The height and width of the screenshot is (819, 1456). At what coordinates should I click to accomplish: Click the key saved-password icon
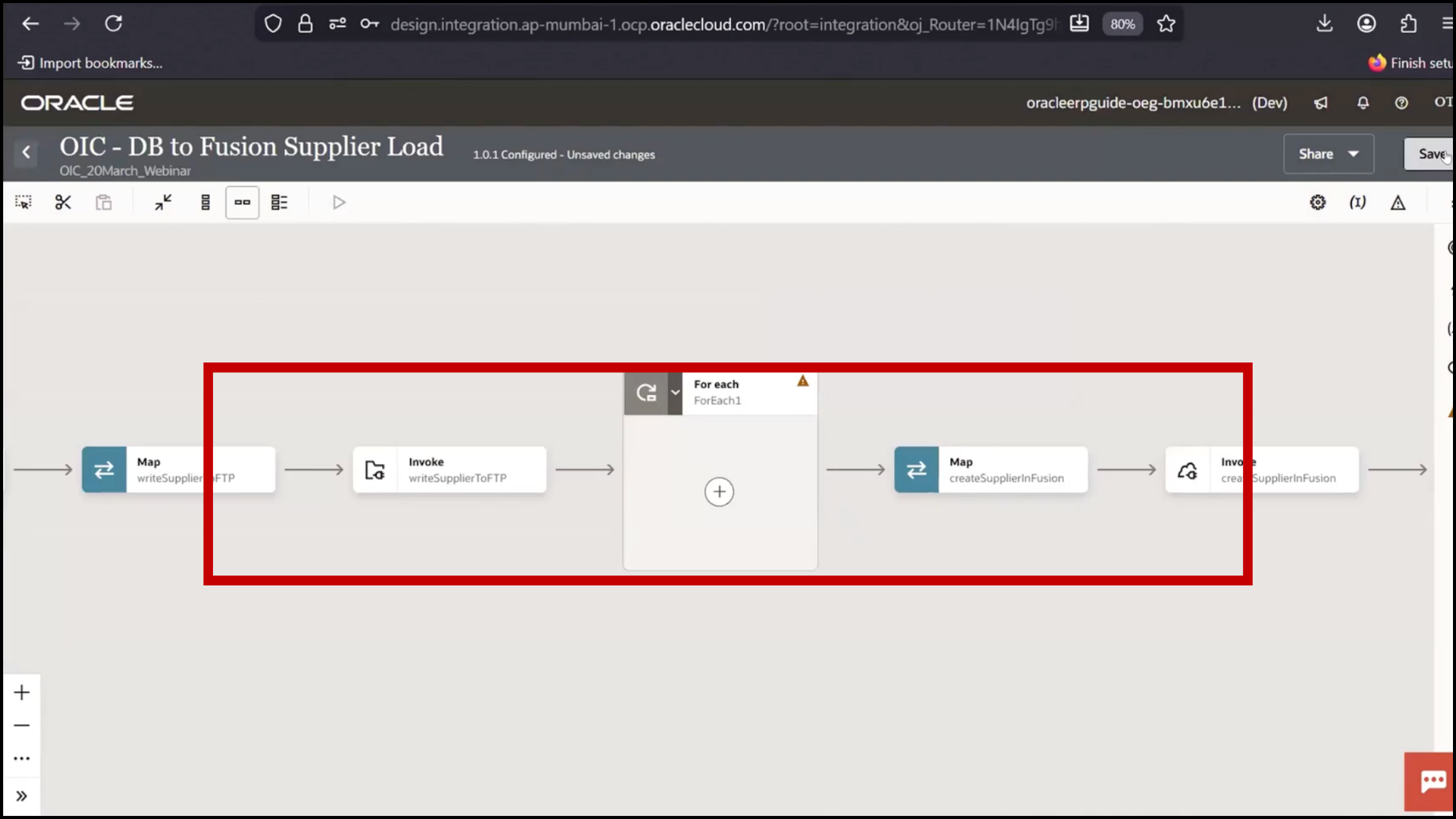coord(369,24)
